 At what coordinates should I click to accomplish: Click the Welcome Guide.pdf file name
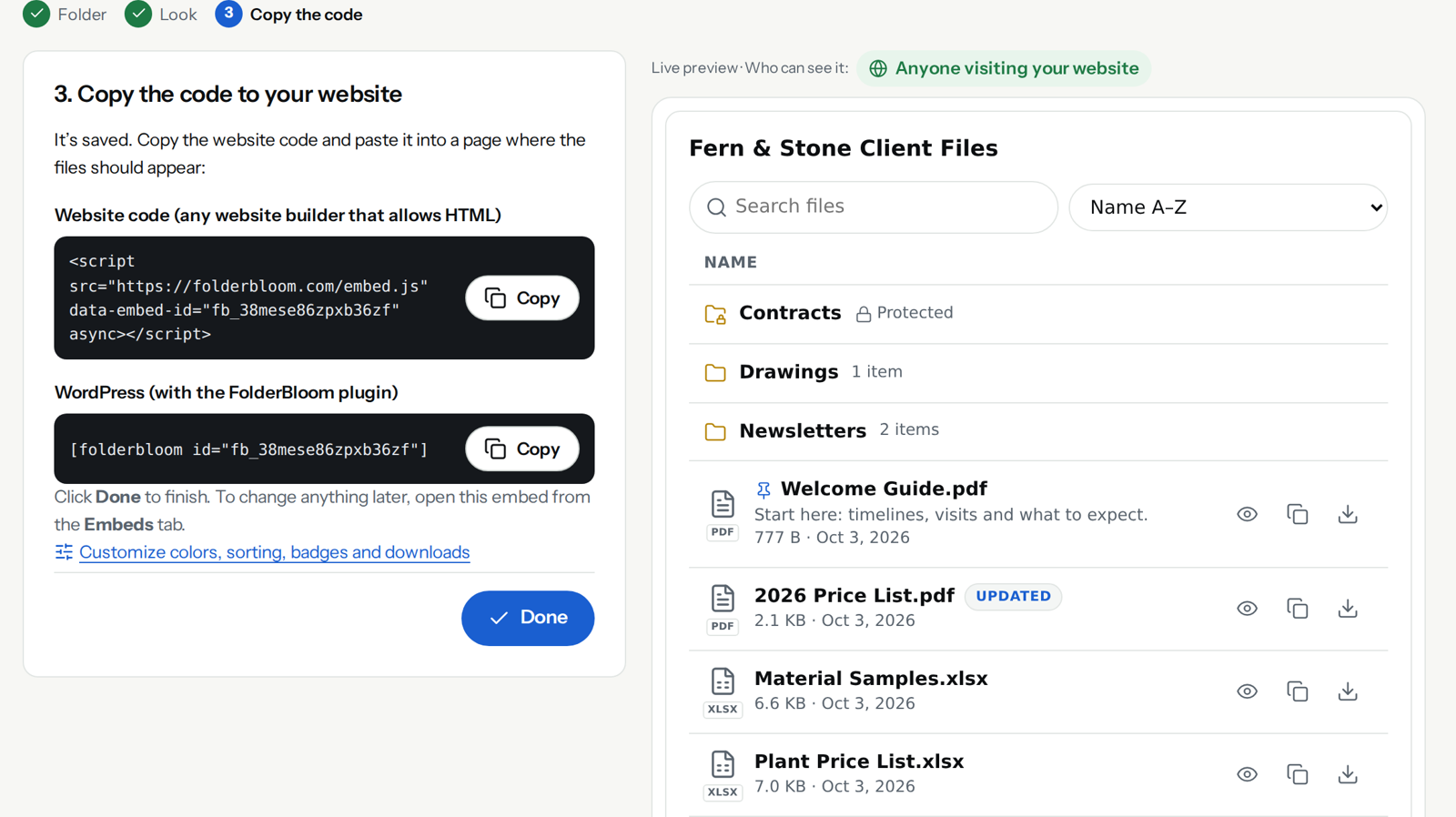pos(884,489)
